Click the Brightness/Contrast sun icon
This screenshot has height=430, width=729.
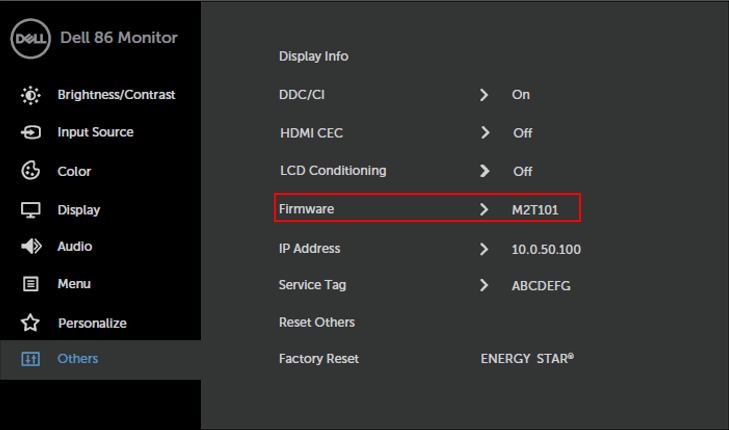tap(31, 95)
